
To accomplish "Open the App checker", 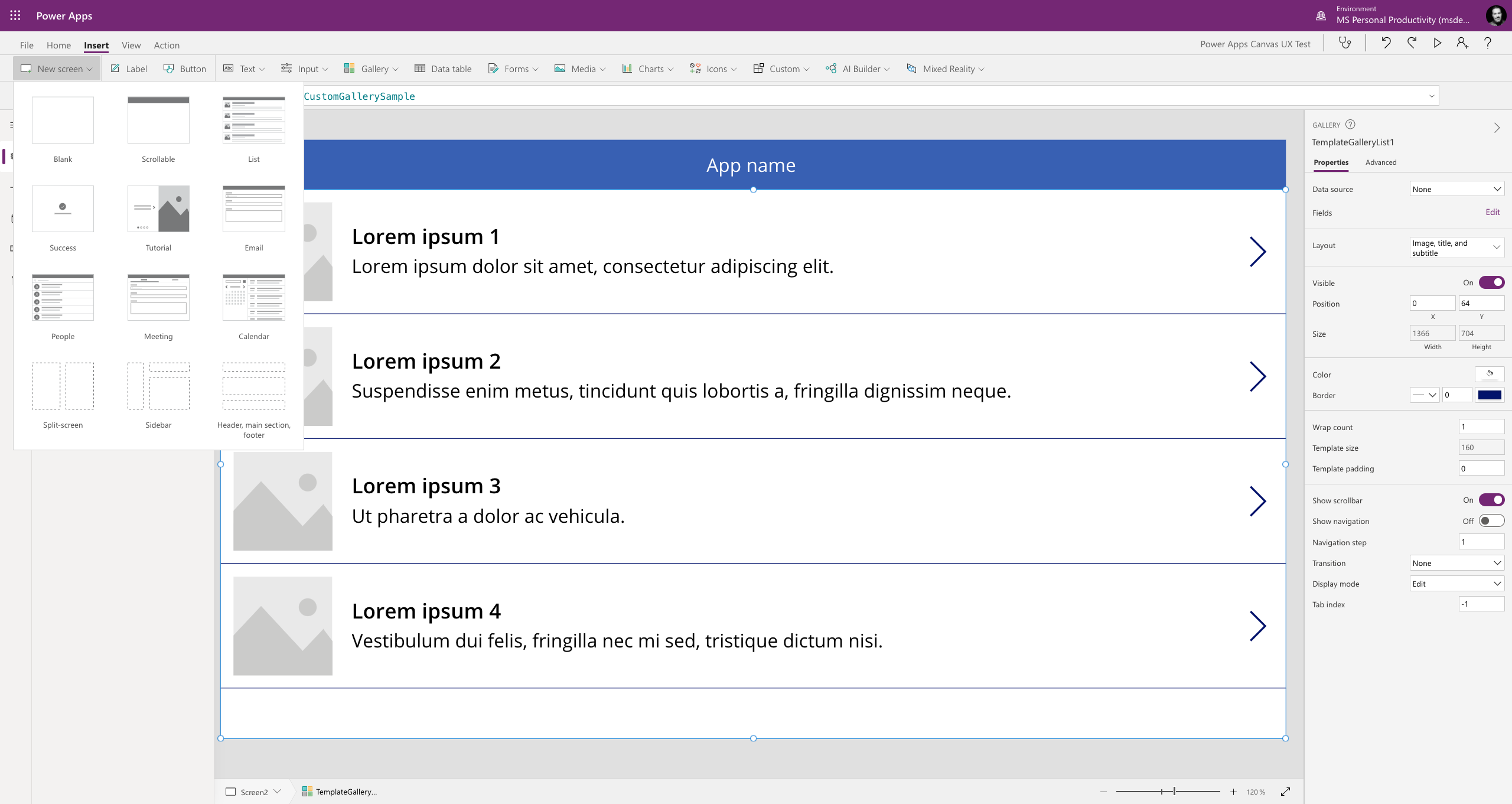I will tap(1345, 43).
